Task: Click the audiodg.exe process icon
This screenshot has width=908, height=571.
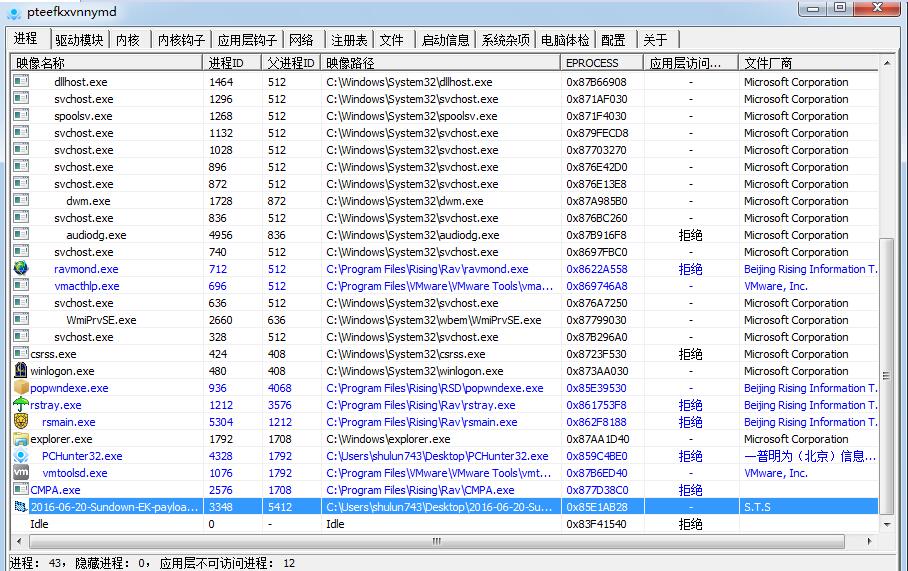Action: [x=21, y=234]
